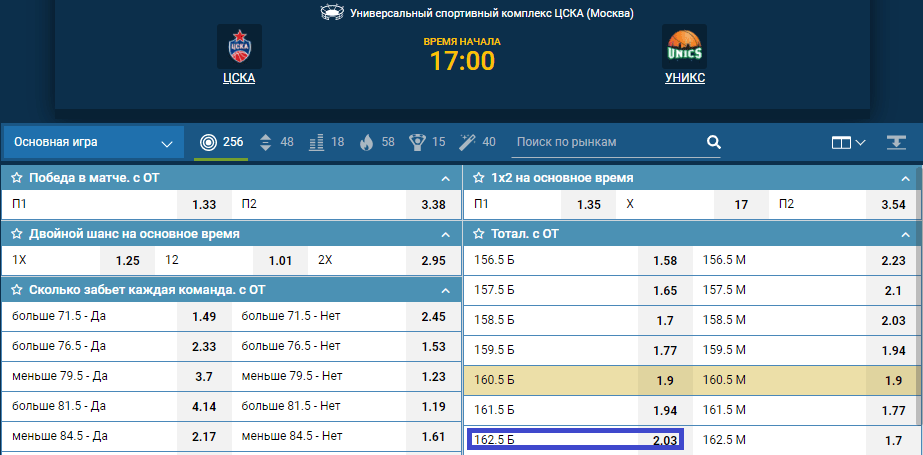Open the УНИКС team link

click(x=685, y=78)
